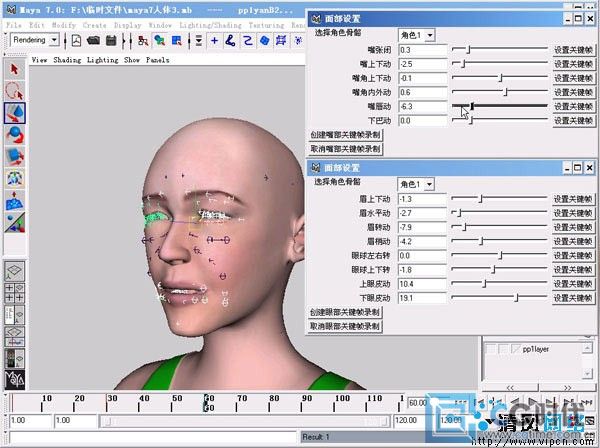This screenshot has width=600, height=448.
Task: Click frame 90 on the time slider
Action: (302, 403)
